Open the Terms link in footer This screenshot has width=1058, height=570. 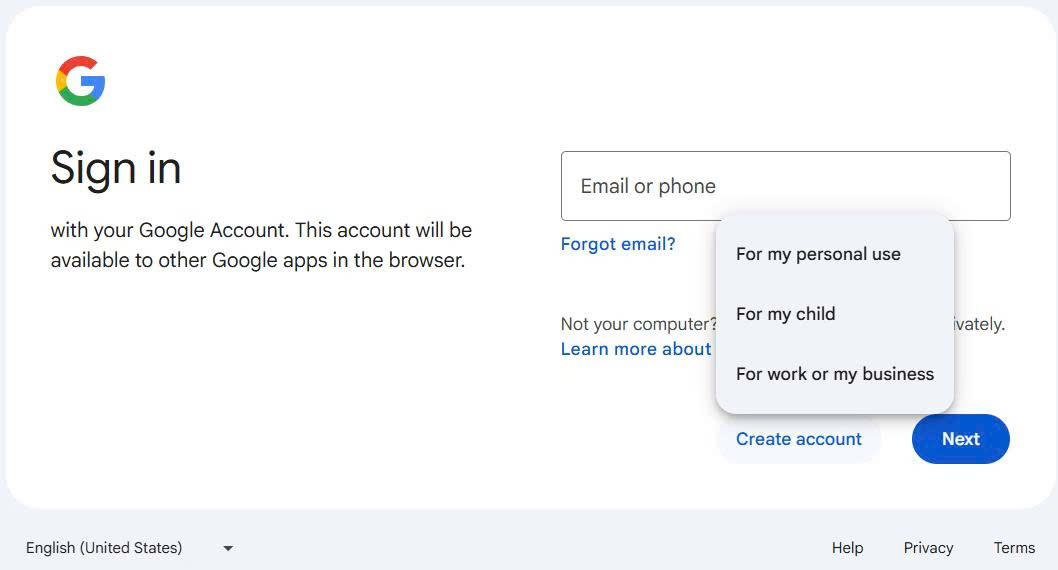pyautogui.click(x=1014, y=548)
